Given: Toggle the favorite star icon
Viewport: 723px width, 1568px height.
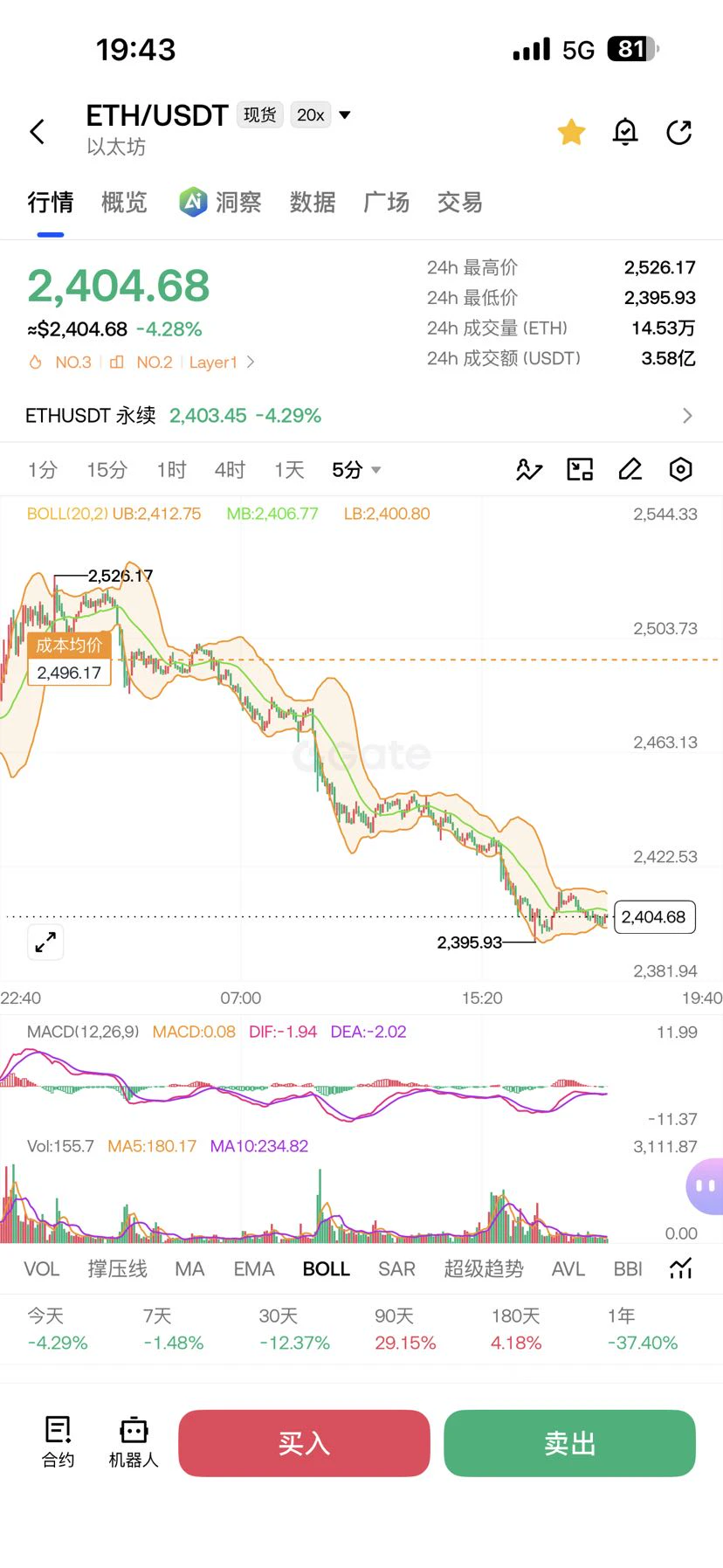Looking at the screenshot, I should point(572,132).
